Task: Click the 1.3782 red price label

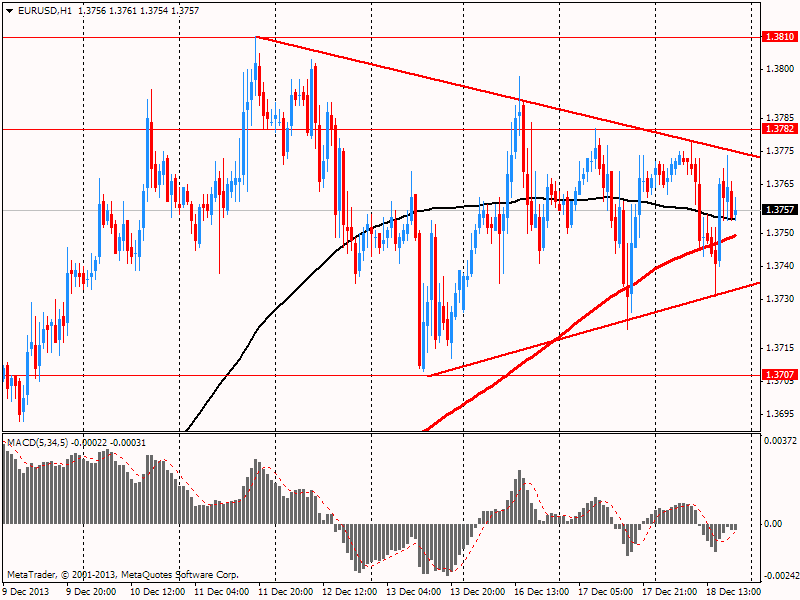Action: pos(779,129)
